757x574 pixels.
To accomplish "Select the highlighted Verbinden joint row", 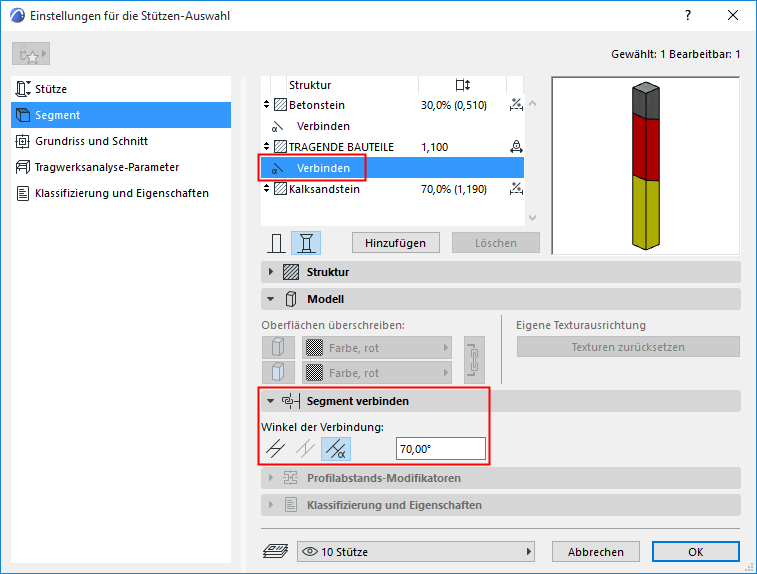I will pos(393,168).
